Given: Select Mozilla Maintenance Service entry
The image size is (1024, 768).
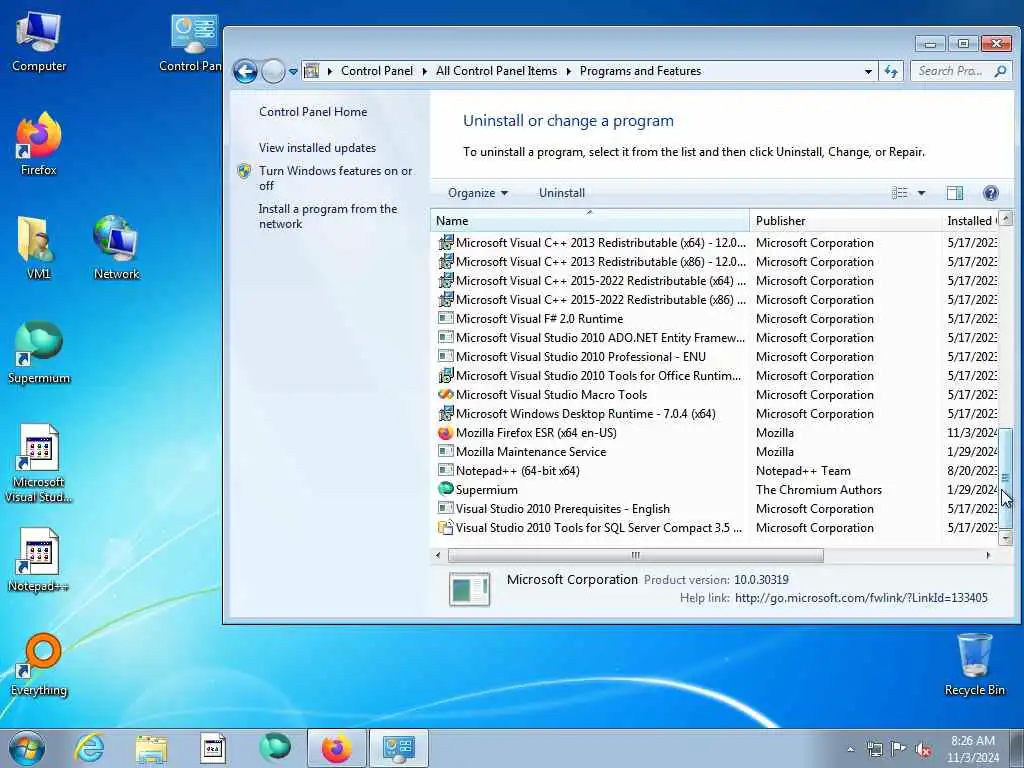Looking at the screenshot, I should pyautogui.click(x=714, y=451).
